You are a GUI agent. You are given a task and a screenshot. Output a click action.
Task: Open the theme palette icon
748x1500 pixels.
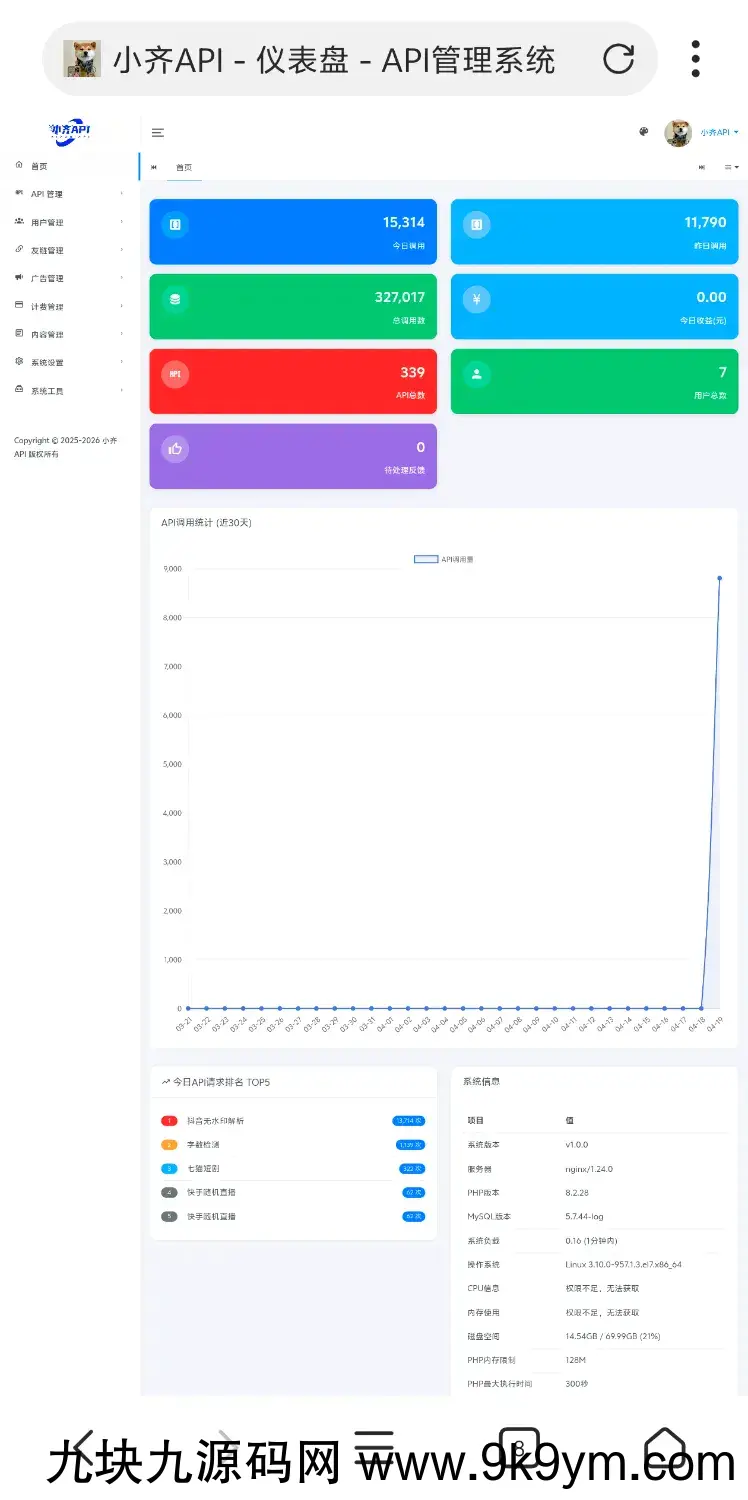point(644,132)
